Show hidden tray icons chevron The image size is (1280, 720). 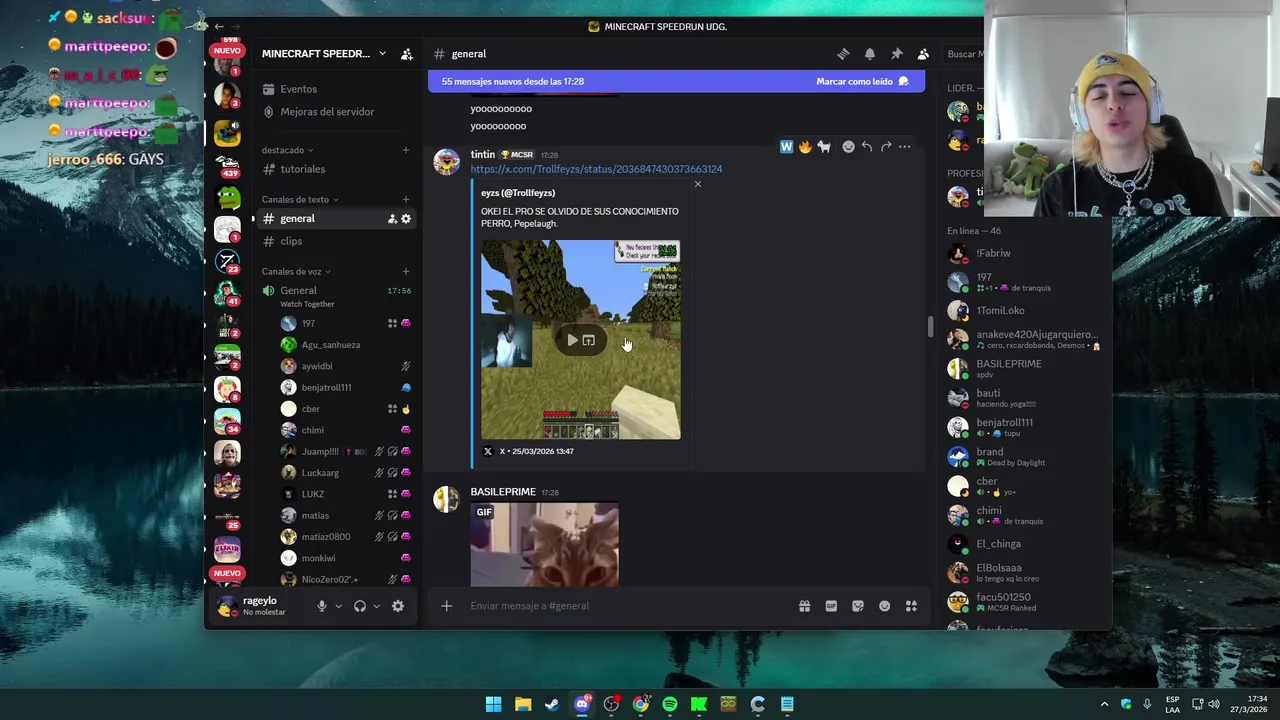[x=1104, y=704]
